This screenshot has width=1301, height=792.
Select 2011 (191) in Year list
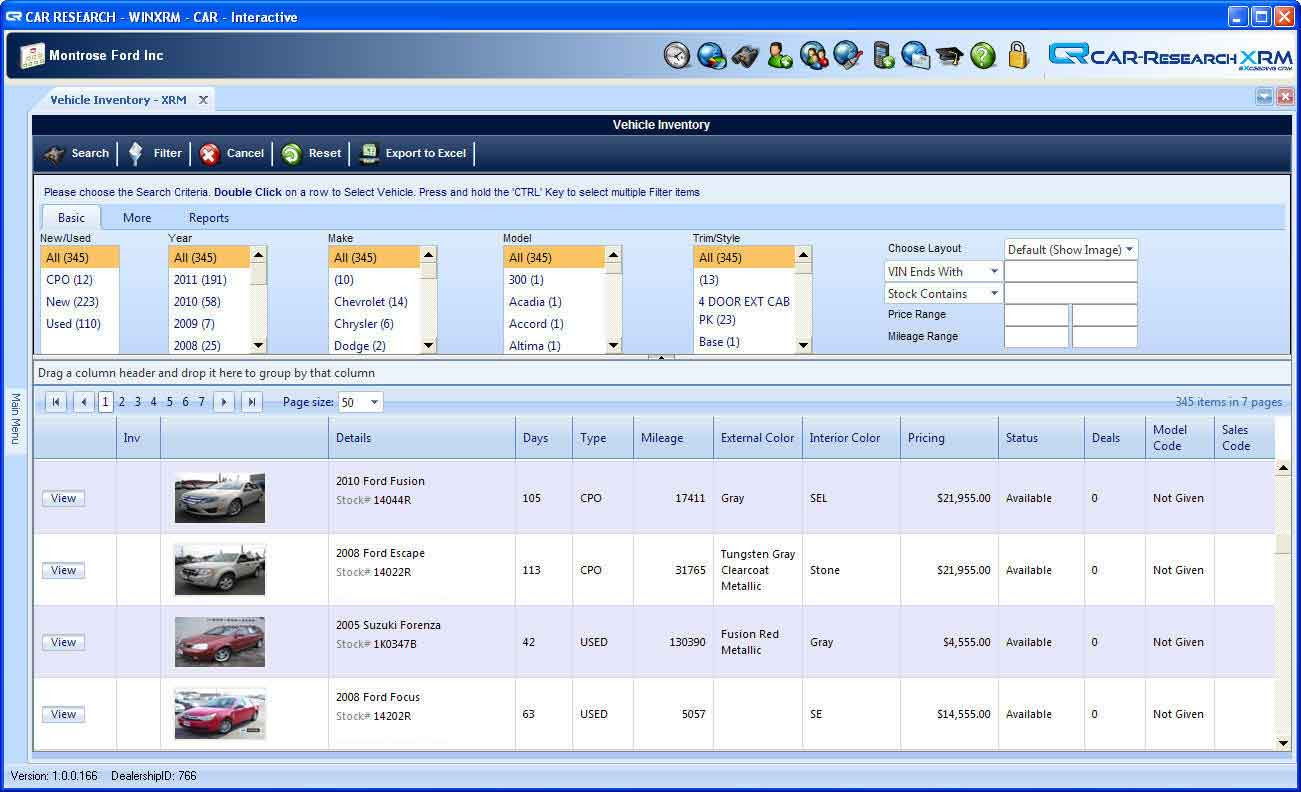tap(209, 280)
